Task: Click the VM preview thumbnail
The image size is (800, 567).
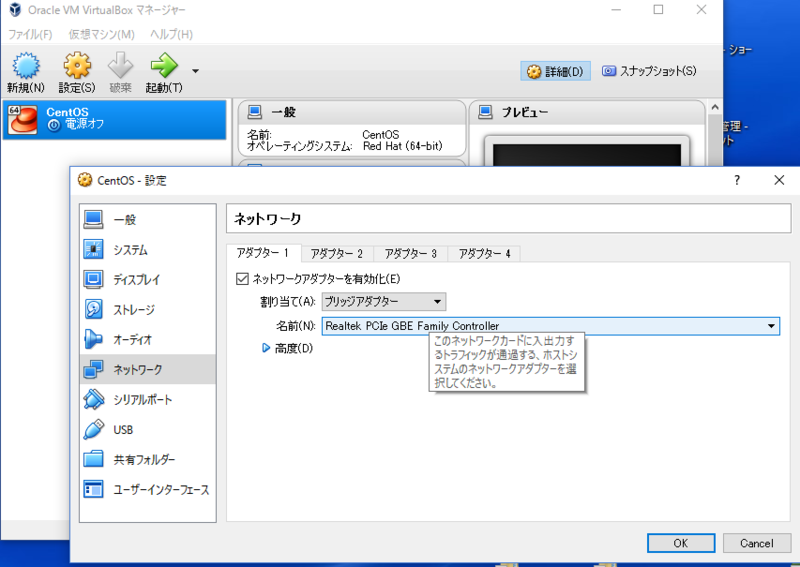Action: pyautogui.click(x=587, y=152)
